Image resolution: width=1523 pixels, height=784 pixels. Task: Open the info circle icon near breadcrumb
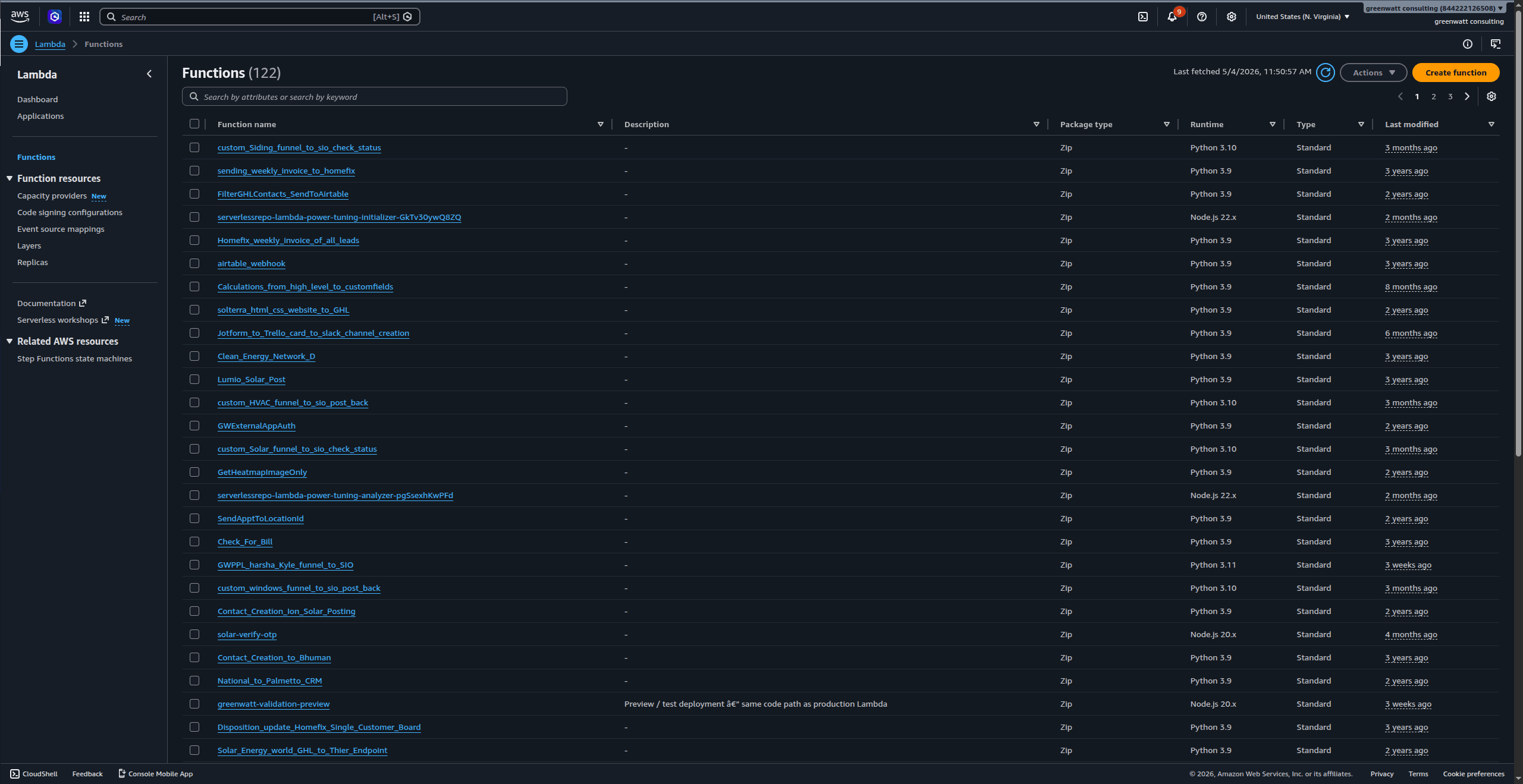[x=1468, y=44]
